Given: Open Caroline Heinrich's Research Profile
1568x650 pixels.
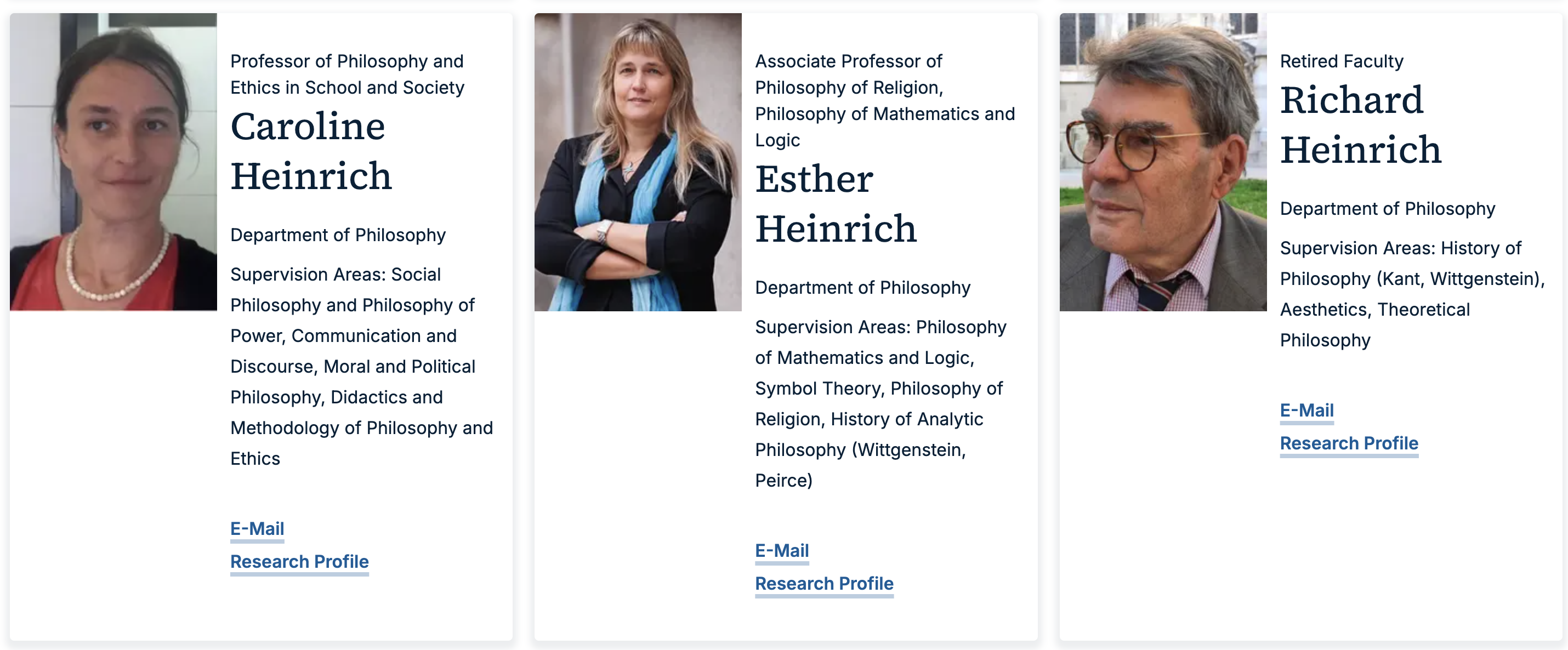Looking at the screenshot, I should coord(299,561).
